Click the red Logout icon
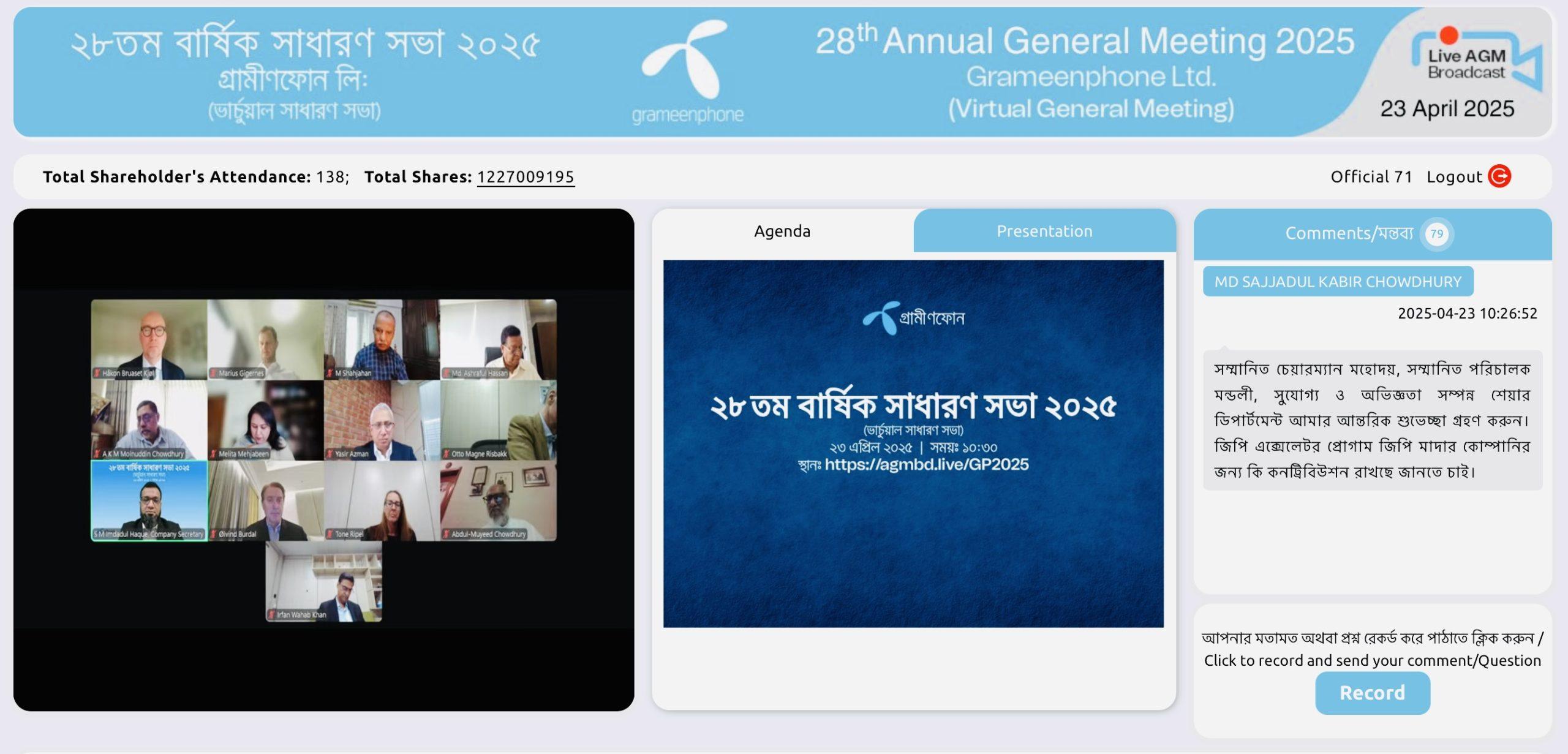The image size is (1568, 754). pos(1499,176)
